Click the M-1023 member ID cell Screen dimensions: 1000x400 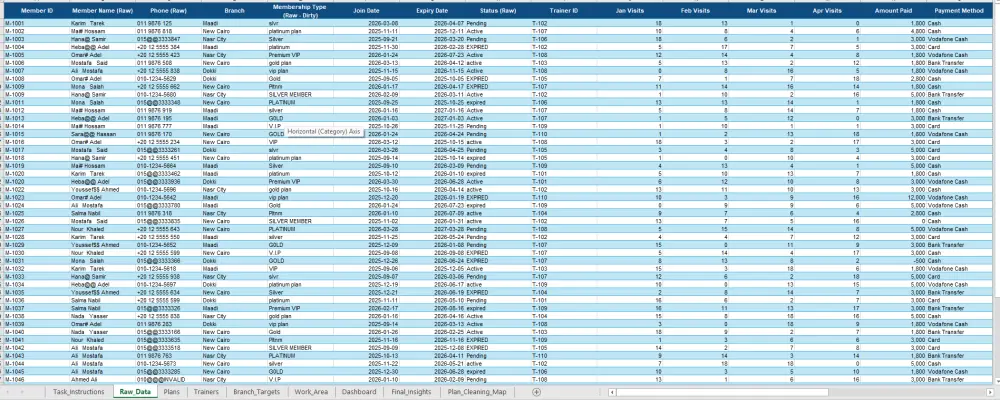click(37, 198)
